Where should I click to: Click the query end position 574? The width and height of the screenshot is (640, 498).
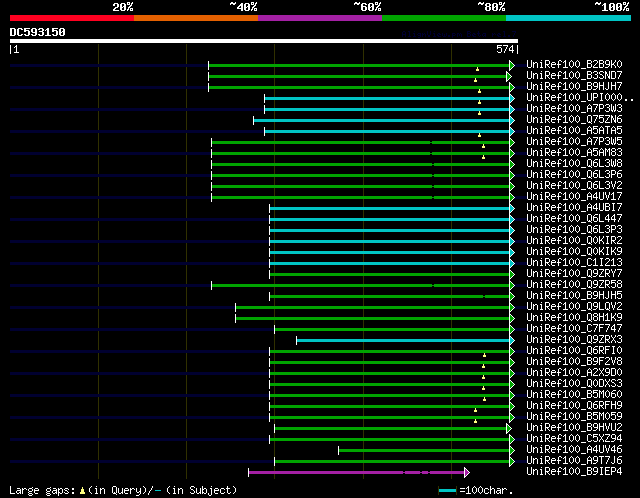(505, 49)
